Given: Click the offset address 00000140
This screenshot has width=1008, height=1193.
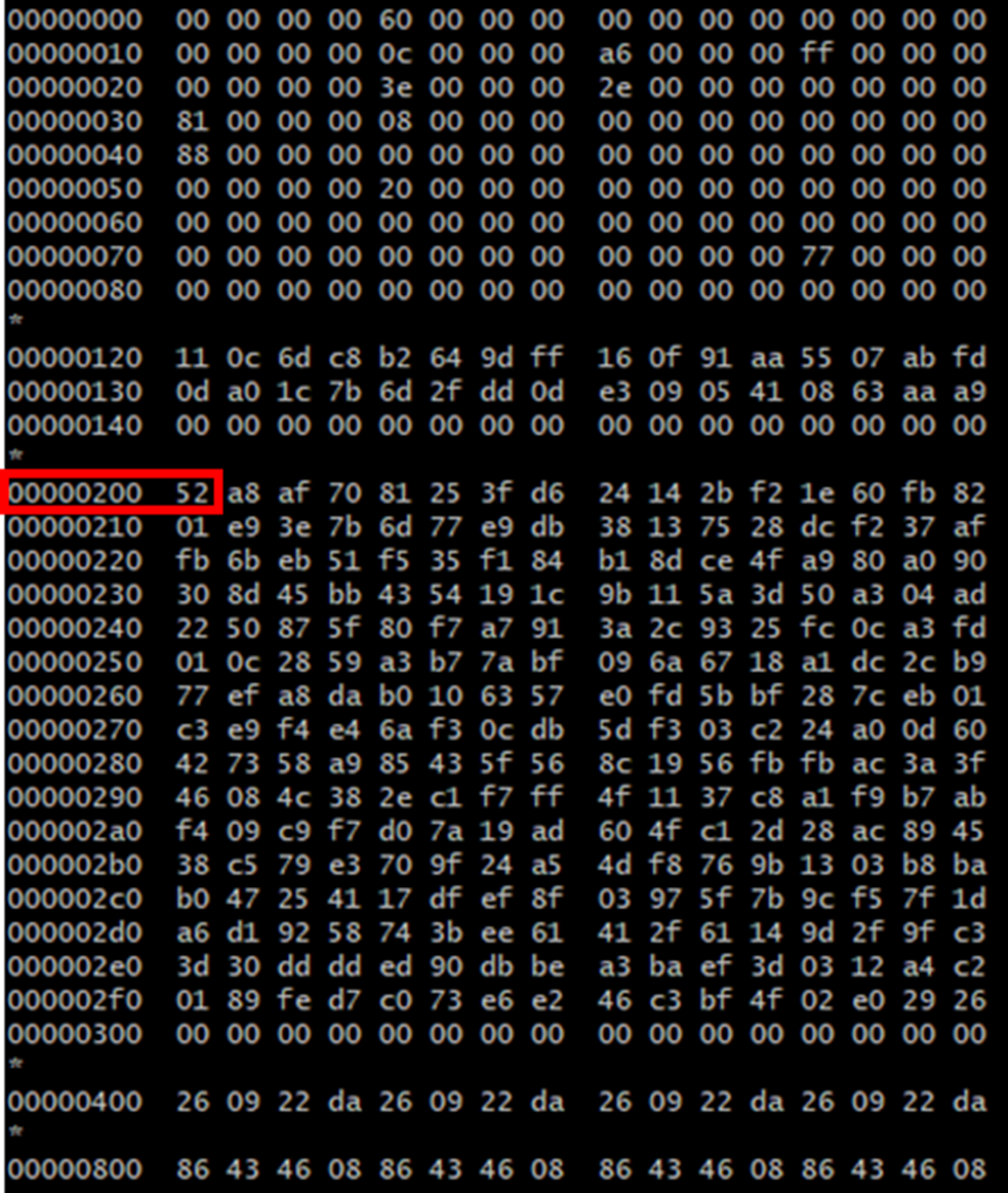Looking at the screenshot, I should (x=75, y=425).
